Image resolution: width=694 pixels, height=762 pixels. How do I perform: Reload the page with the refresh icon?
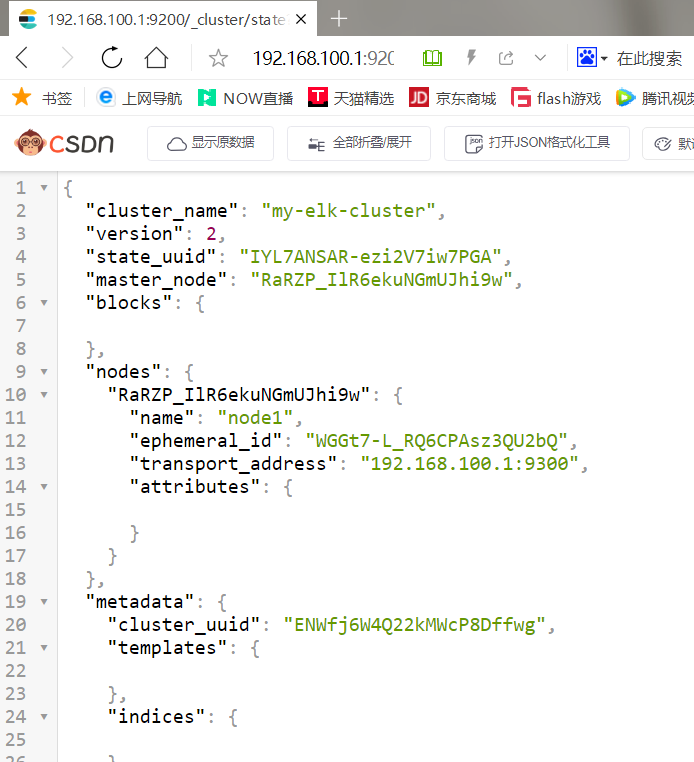112,58
